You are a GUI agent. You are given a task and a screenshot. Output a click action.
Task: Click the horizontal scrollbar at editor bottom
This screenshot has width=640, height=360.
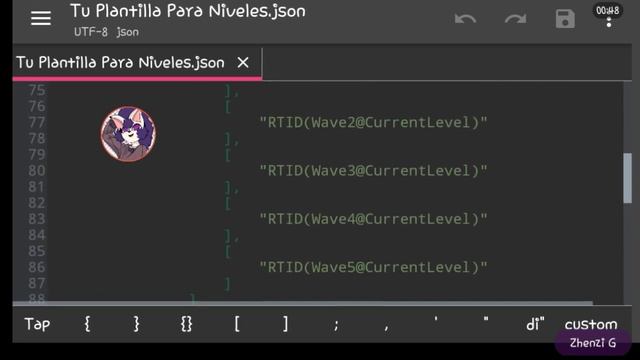[x=302, y=303]
